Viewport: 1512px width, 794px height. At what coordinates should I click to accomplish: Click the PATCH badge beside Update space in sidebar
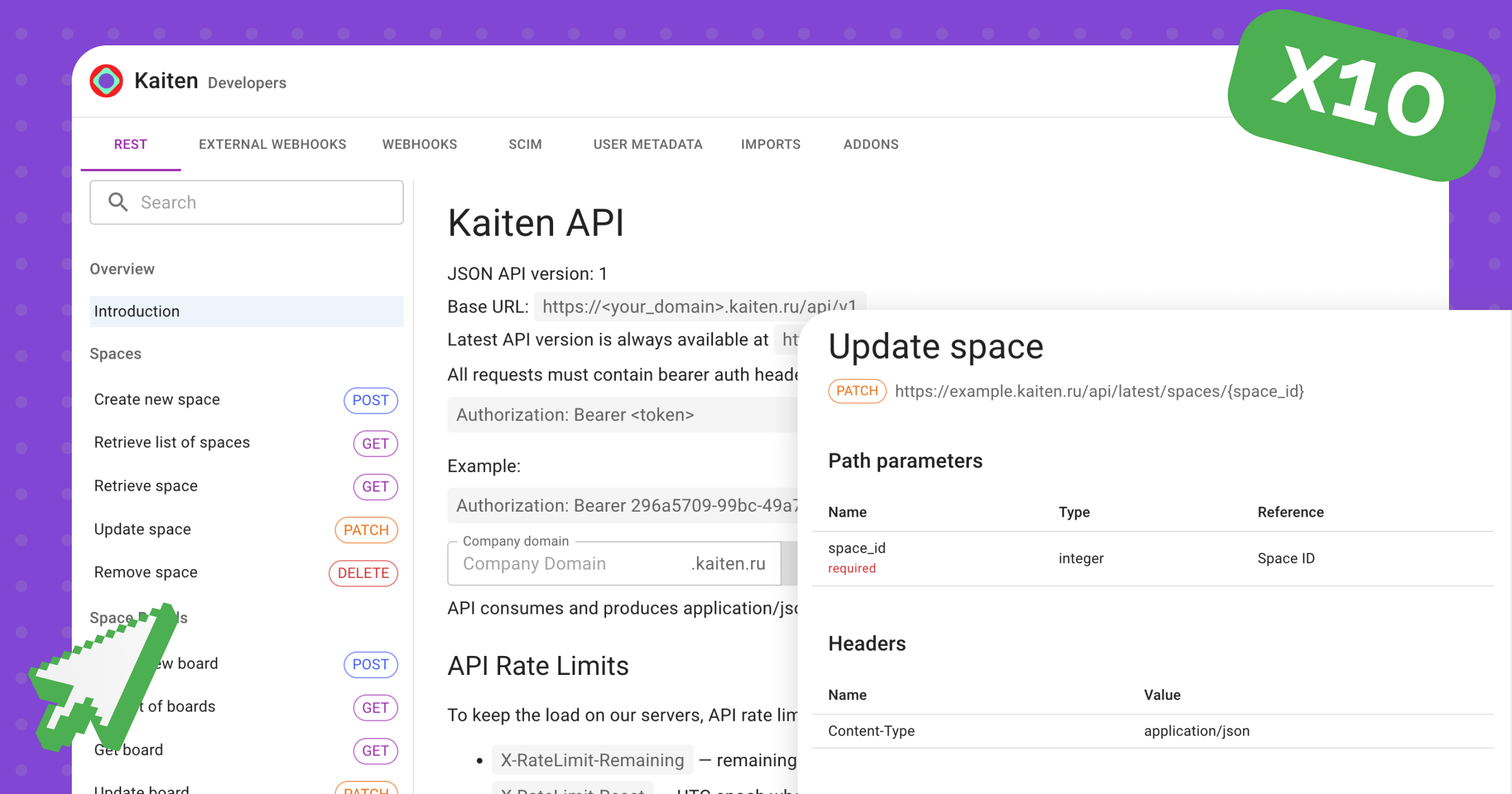click(x=366, y=530)
